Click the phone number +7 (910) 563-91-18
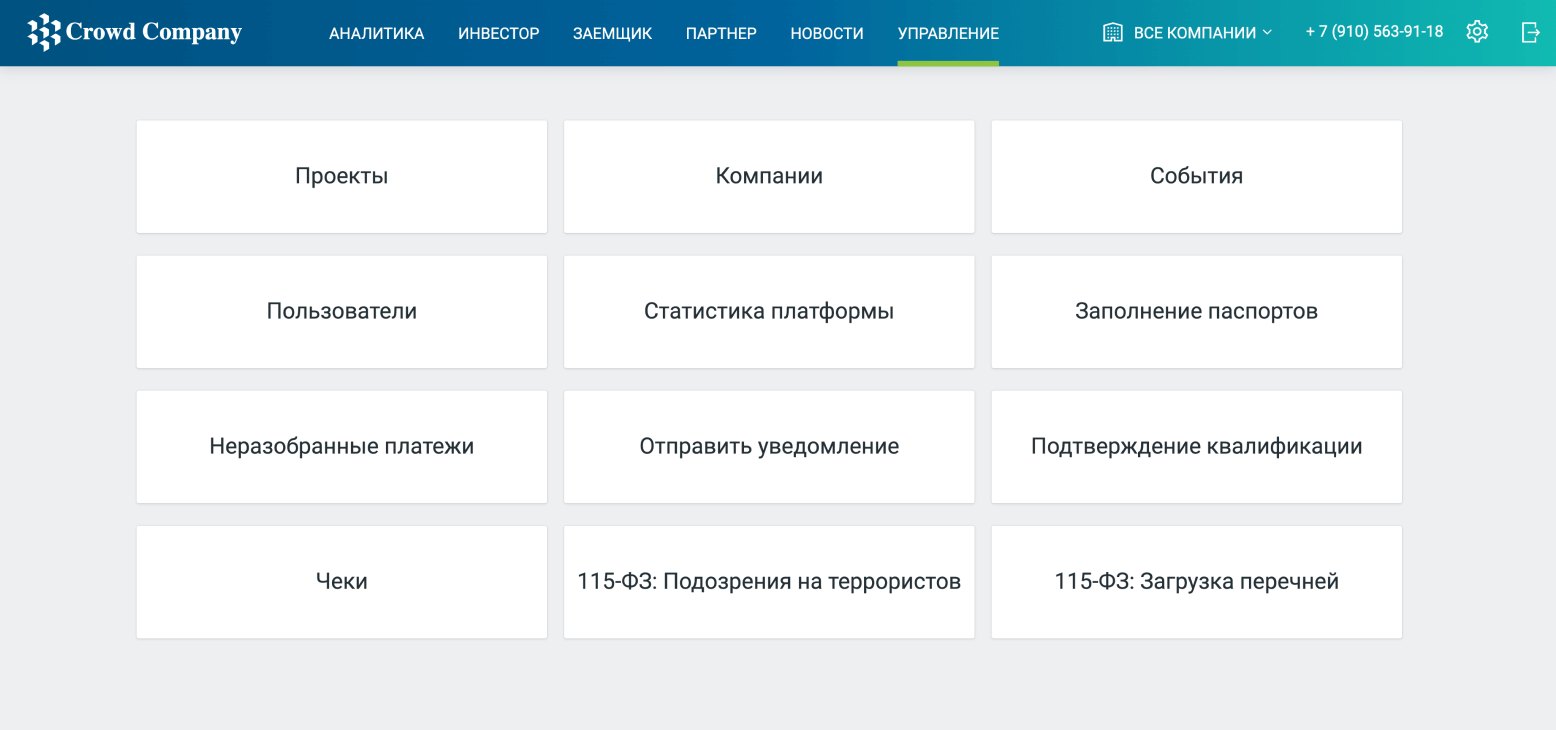 point(1374,32)
